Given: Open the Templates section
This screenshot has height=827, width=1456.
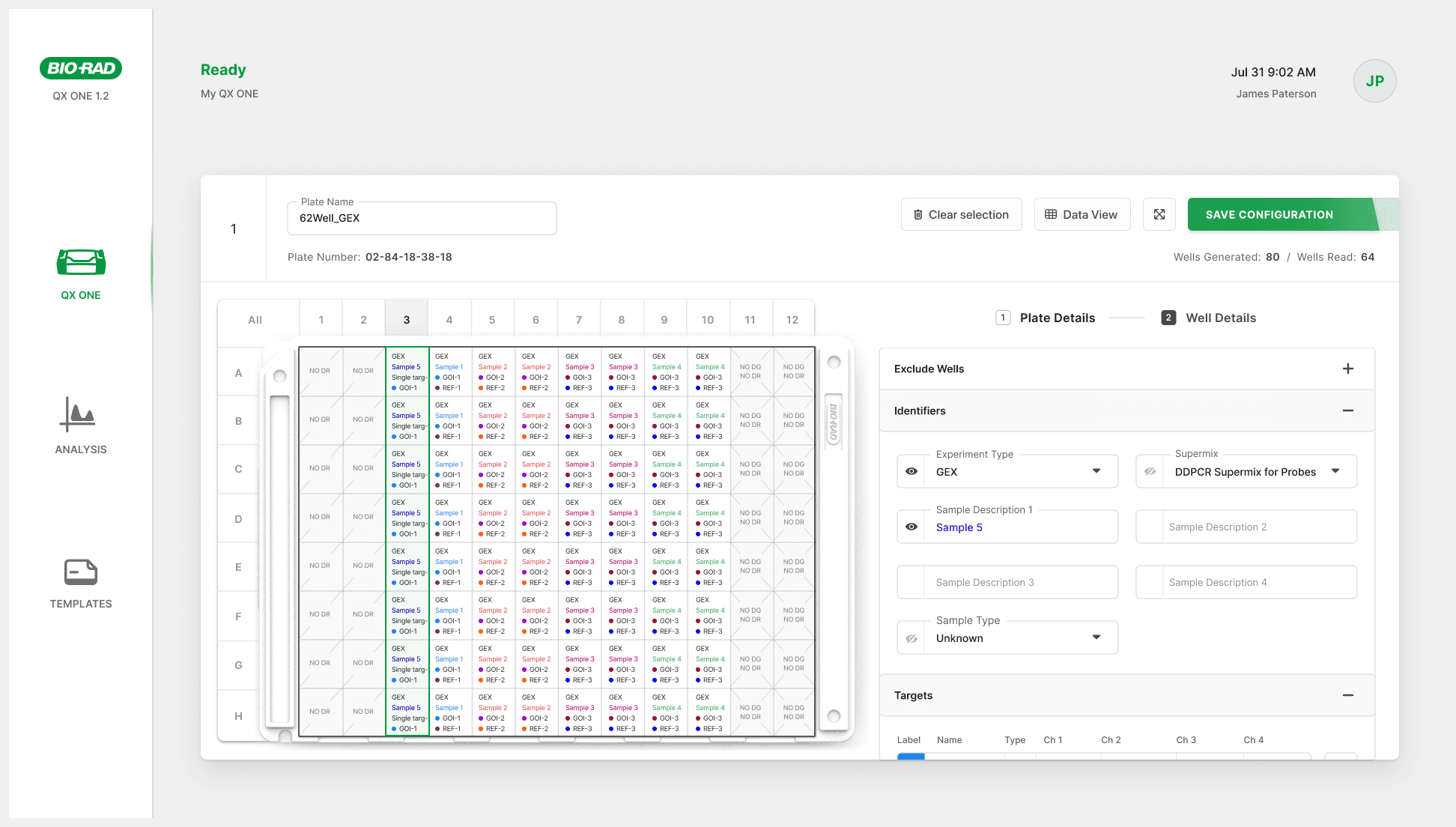Looking at the screenshot, I should [x=81, y=583].
